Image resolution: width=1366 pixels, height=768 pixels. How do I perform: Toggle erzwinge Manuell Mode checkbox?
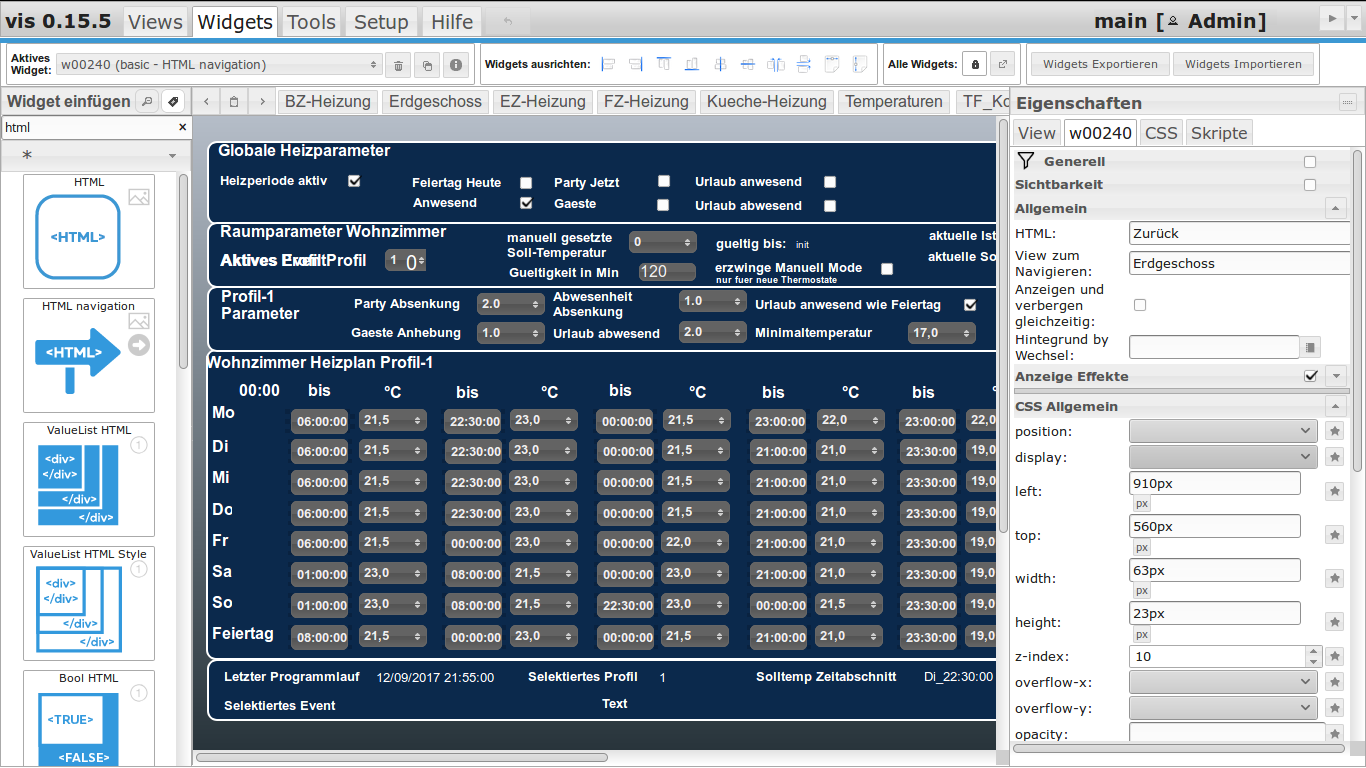tap(886, 269)
